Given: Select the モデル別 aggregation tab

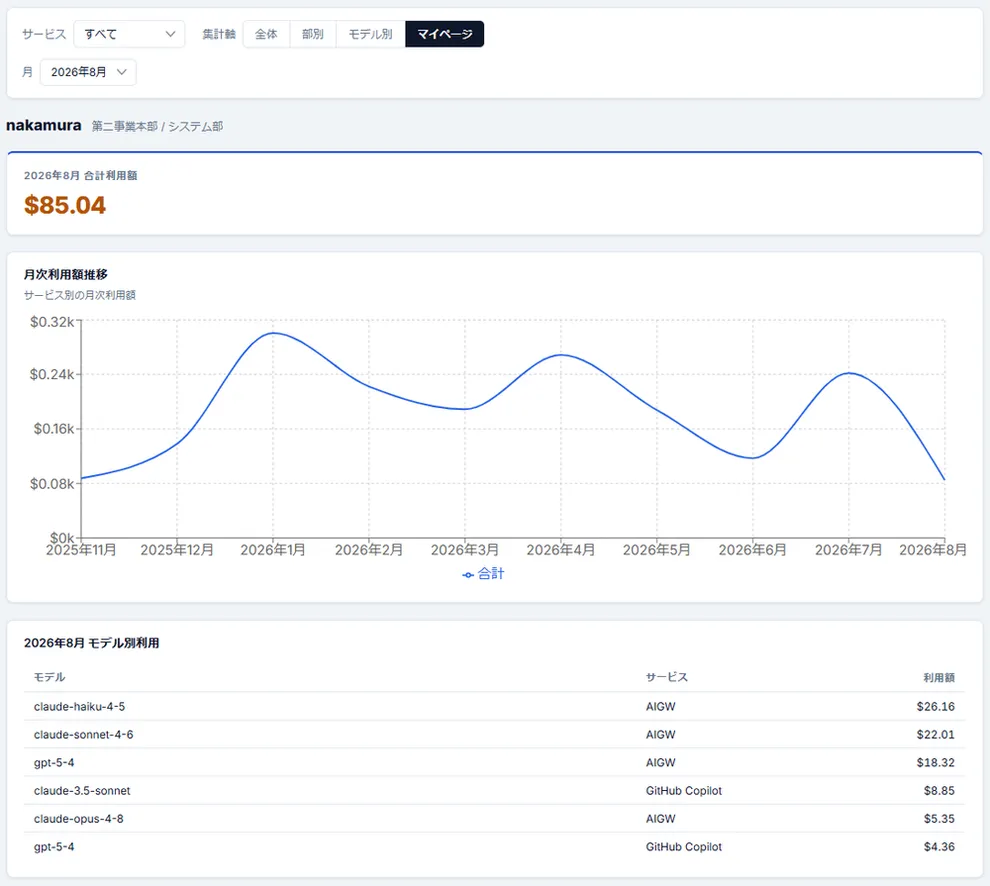Looking at the screenshot, I should (371, 34).
